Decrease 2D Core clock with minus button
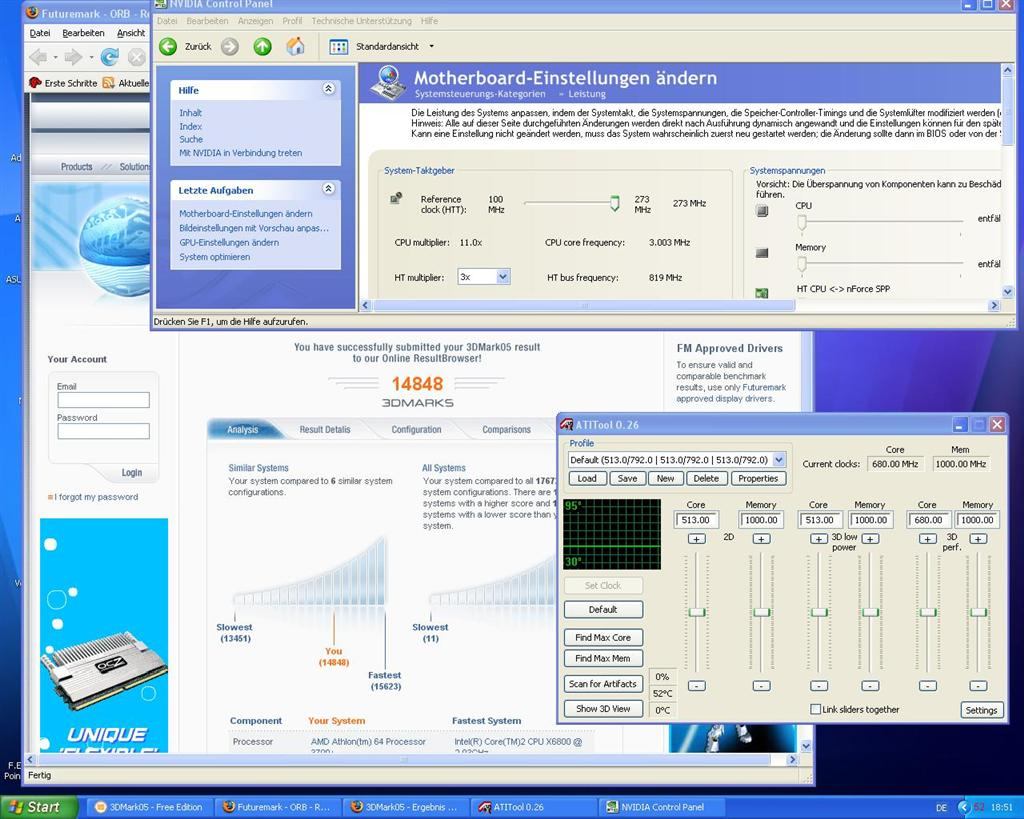This screenshot has width=1024, height=819. pyautogui.click(x=697, y=686)
